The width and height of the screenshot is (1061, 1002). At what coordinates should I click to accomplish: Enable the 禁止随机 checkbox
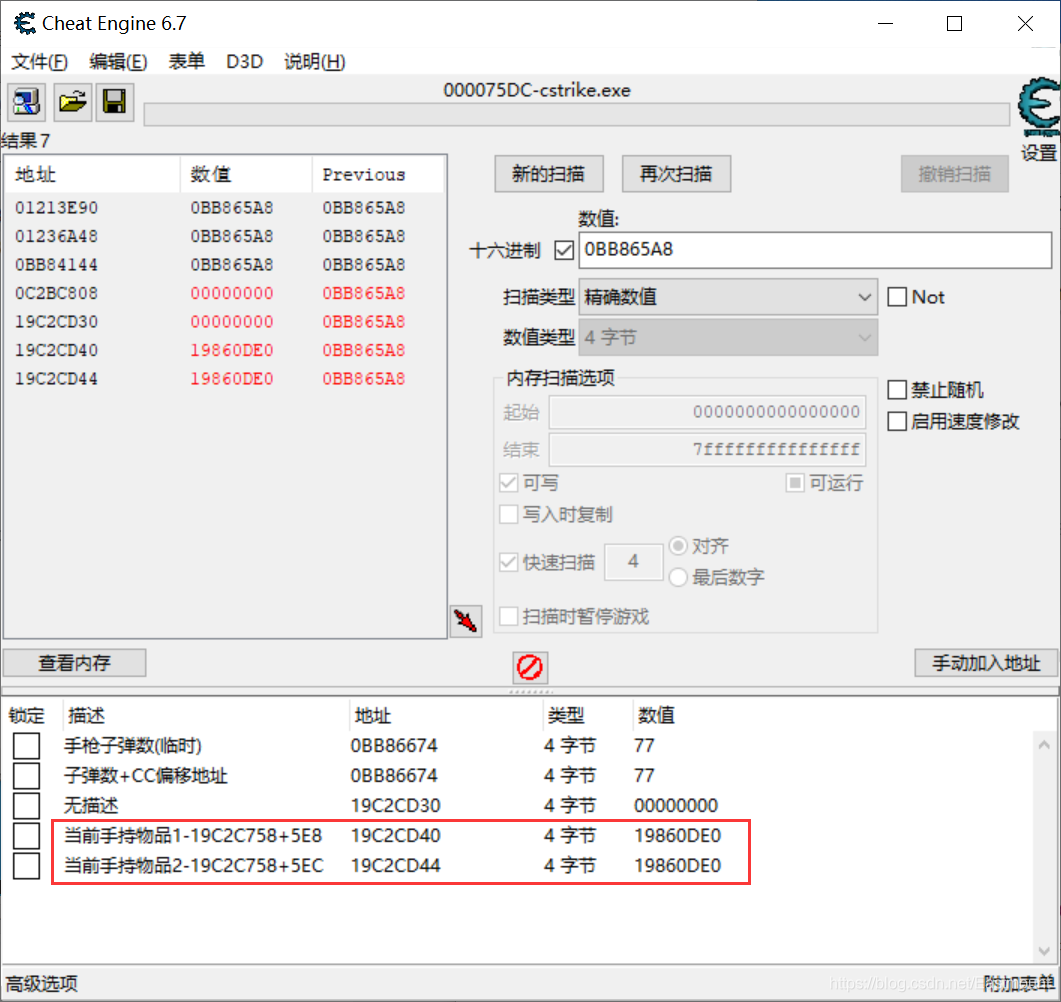tap(897, 390)
